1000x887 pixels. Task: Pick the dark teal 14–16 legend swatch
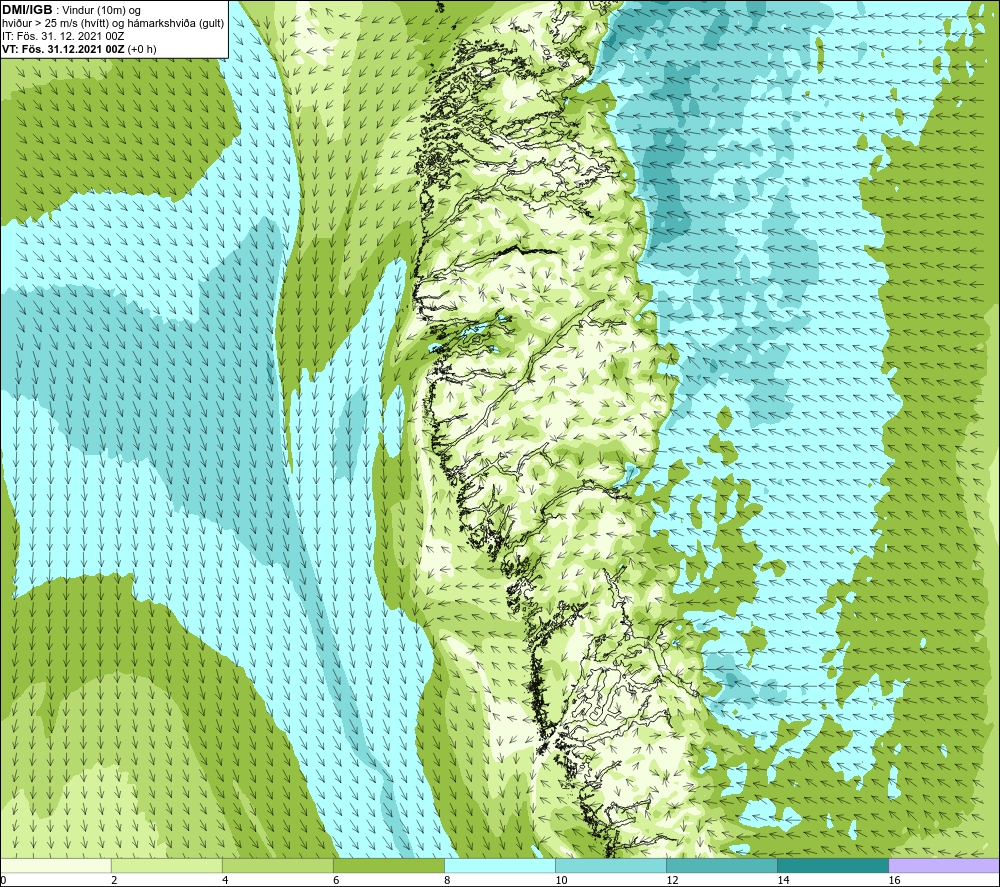[x=832, y=865]
